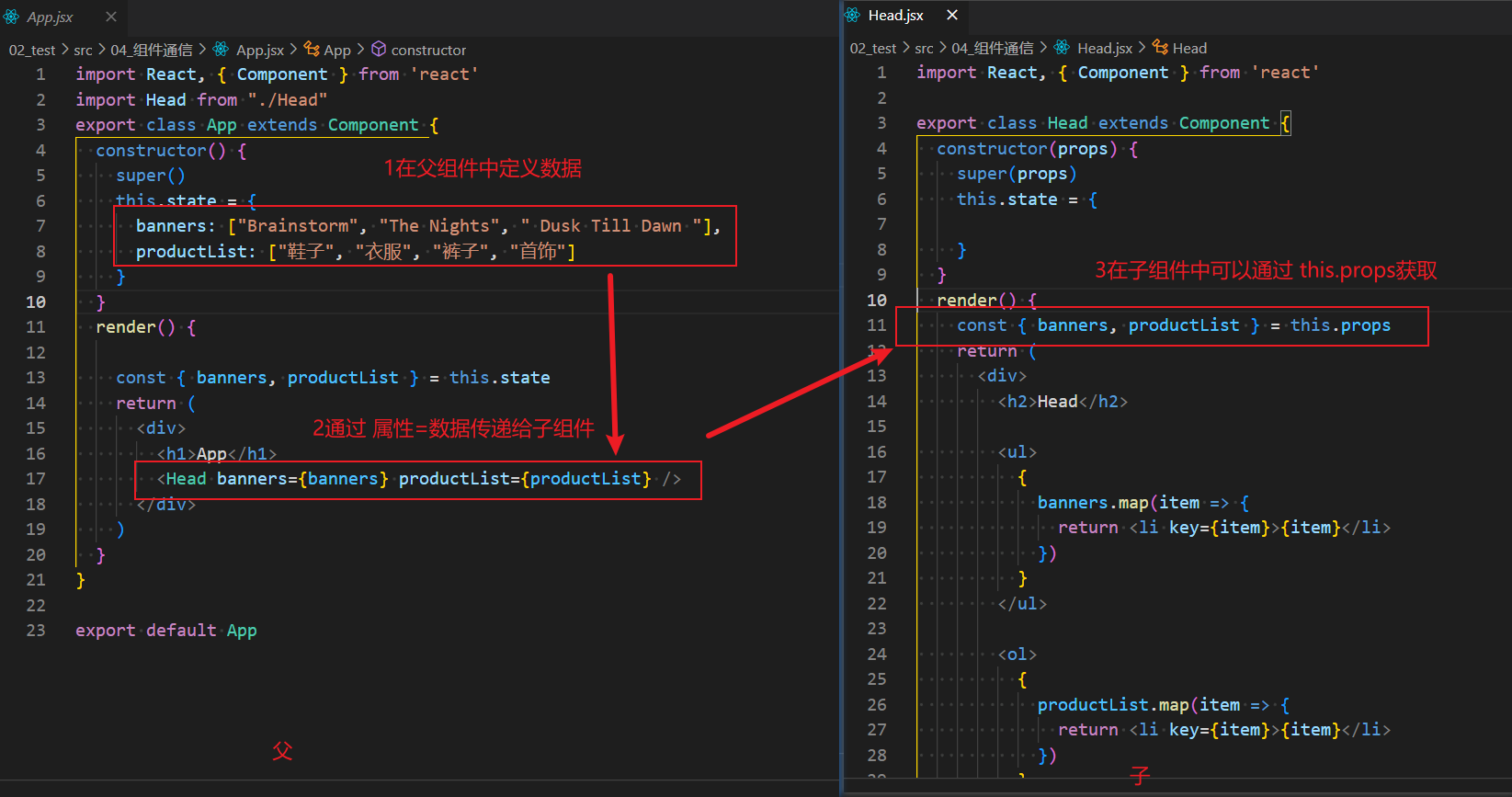The image size is (1512, 797).
Task: Click the banners array line in App.jsx
Action: 428,225
